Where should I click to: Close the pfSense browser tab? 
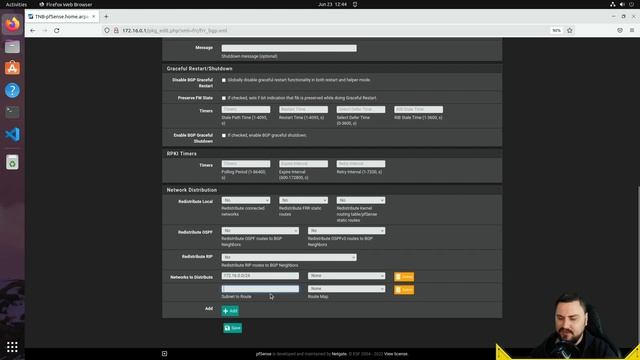(x=93, y=17)
